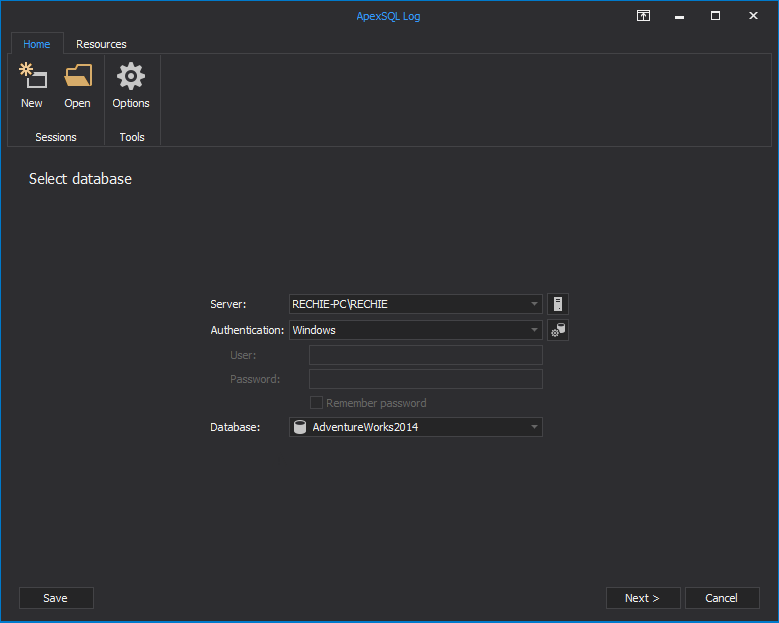Switch to the Resources tab
The height and width of the screenshot is (623, 779).
(101, 44)
